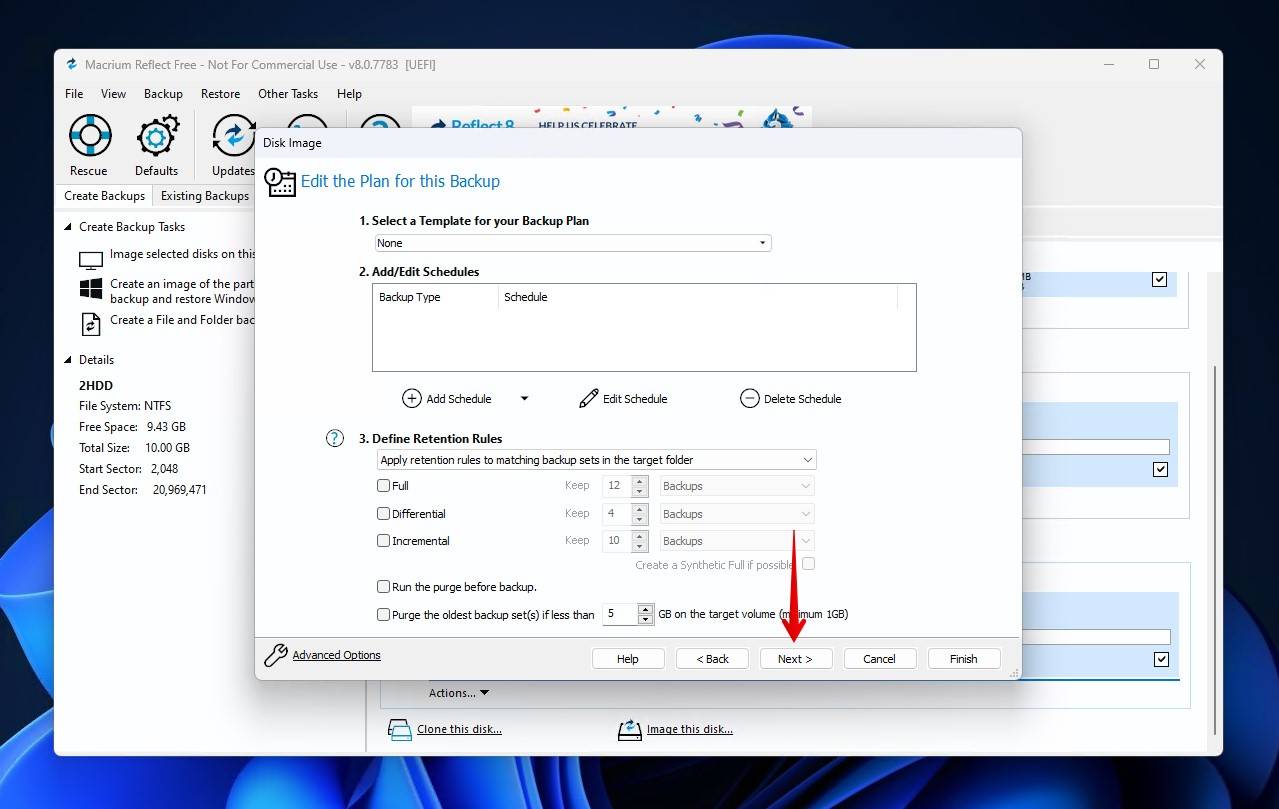Click the Advanced Options wrench icon
The height and width of the screenshot is (809, 1279).
276,655
